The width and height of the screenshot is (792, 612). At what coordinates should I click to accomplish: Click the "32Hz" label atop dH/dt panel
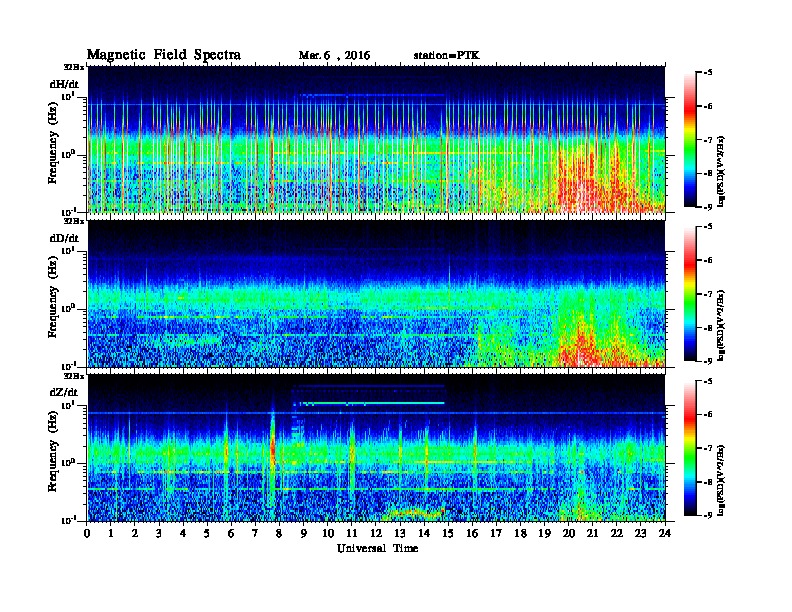point(74,67)
